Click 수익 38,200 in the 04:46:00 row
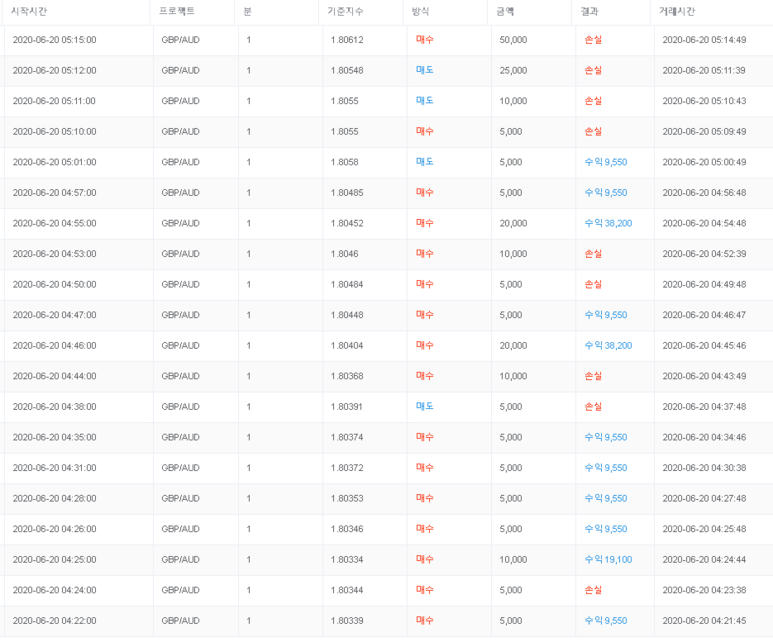Screen dimensions: 773x642 (x=608, y=346)
